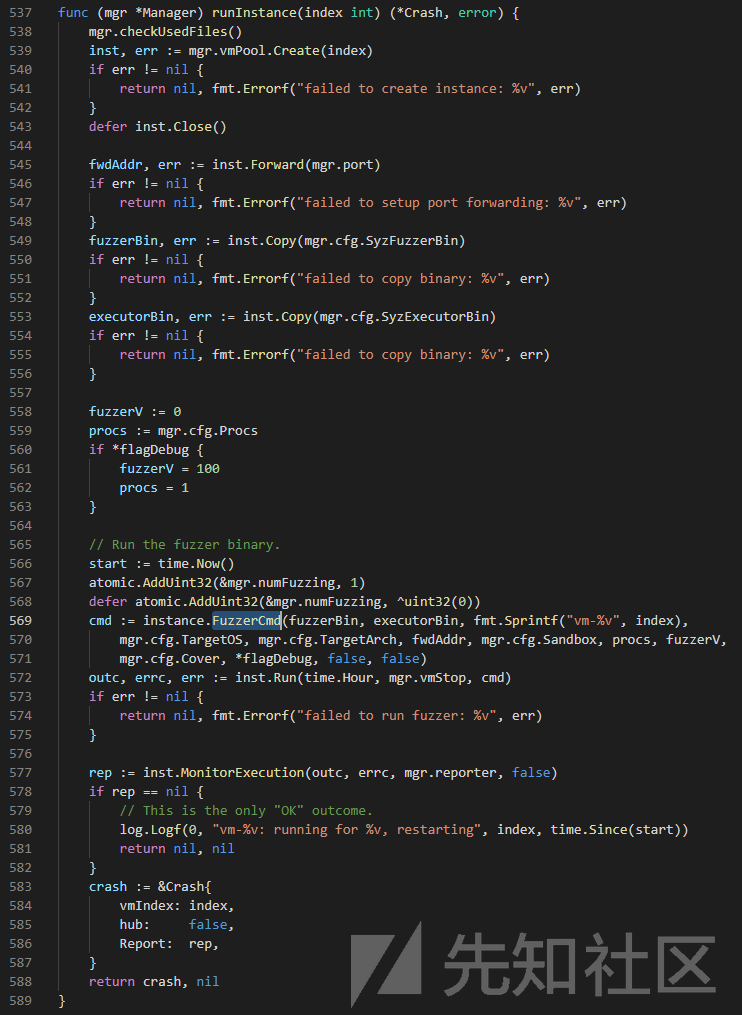
Task: Click mgr.vmStop argument
Action: tap(427, 677)
